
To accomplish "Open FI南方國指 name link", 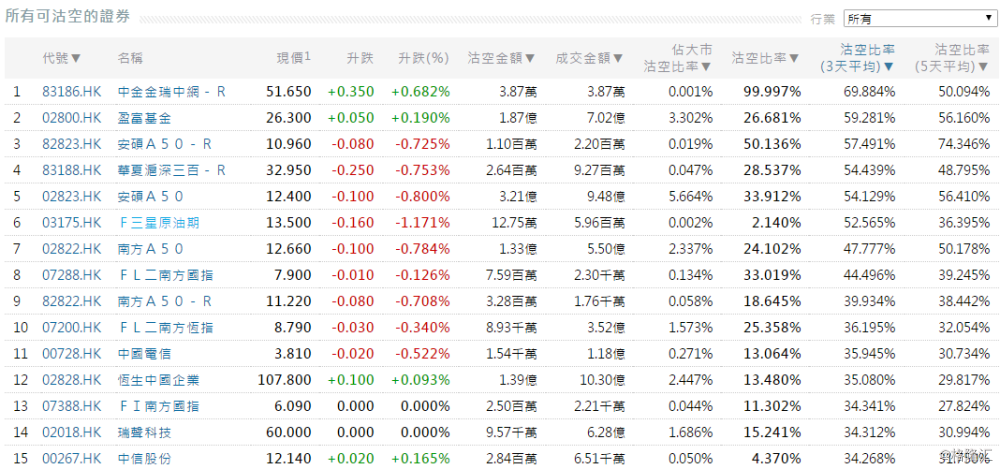I will [159, 406].
